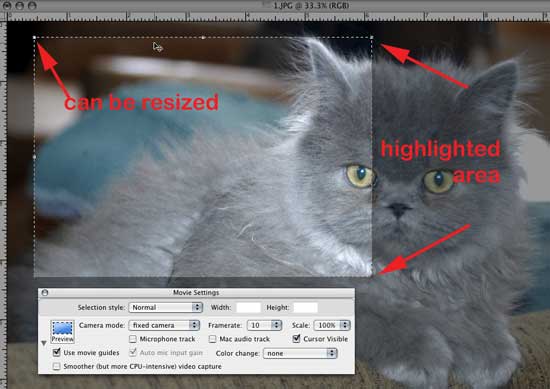Click the top-right selection resize handle
The image size is (550, 389).
(x=372, y=37)
